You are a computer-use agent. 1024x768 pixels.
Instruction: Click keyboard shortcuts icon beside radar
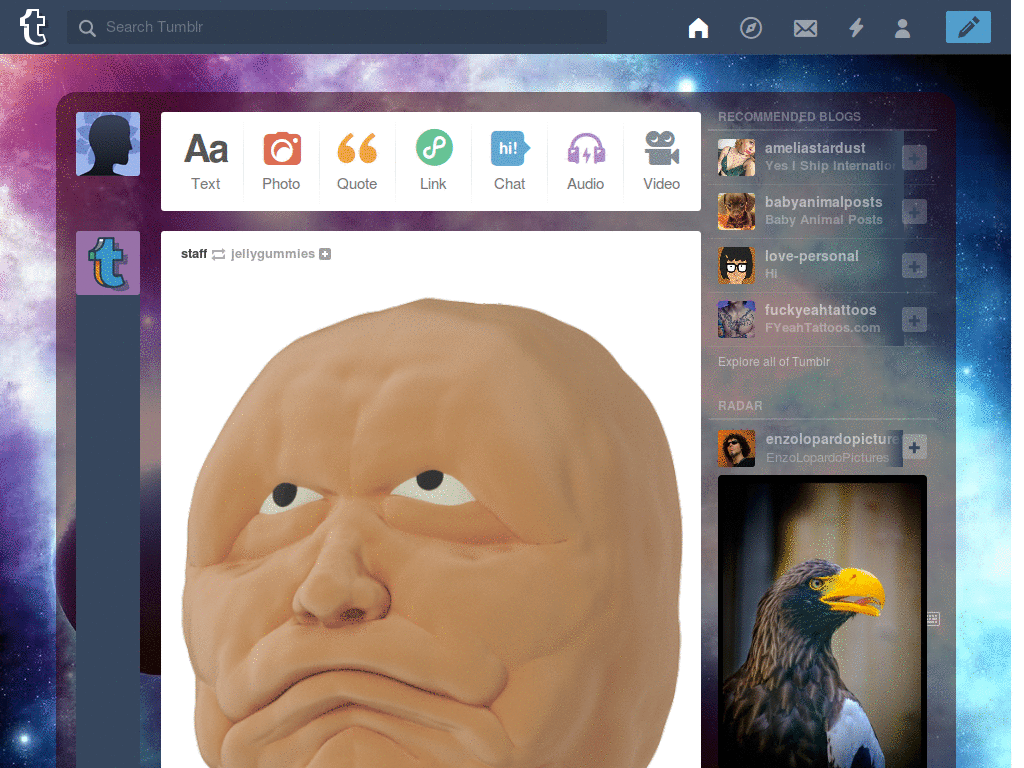[x=933, y=618]
